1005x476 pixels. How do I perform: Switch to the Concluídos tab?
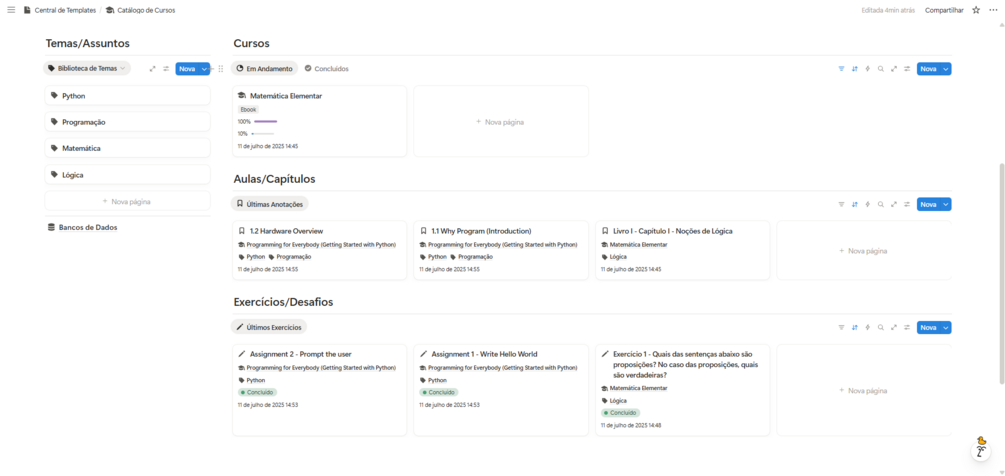(x=327, y=69)
